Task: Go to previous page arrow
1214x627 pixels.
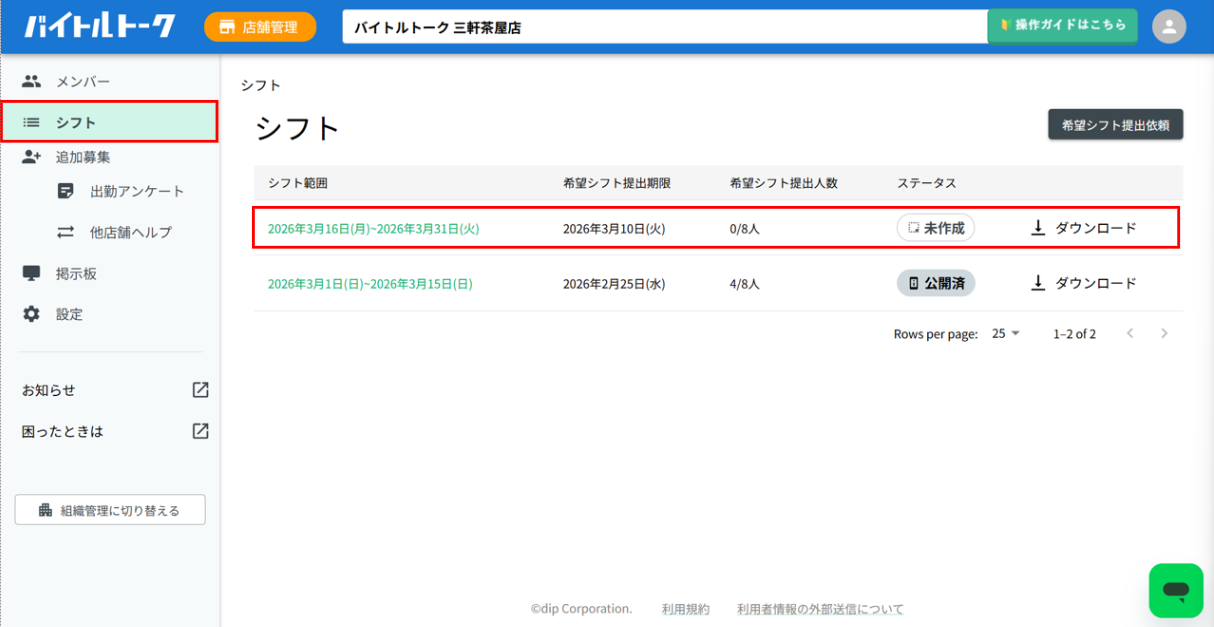Action: 1130,333
